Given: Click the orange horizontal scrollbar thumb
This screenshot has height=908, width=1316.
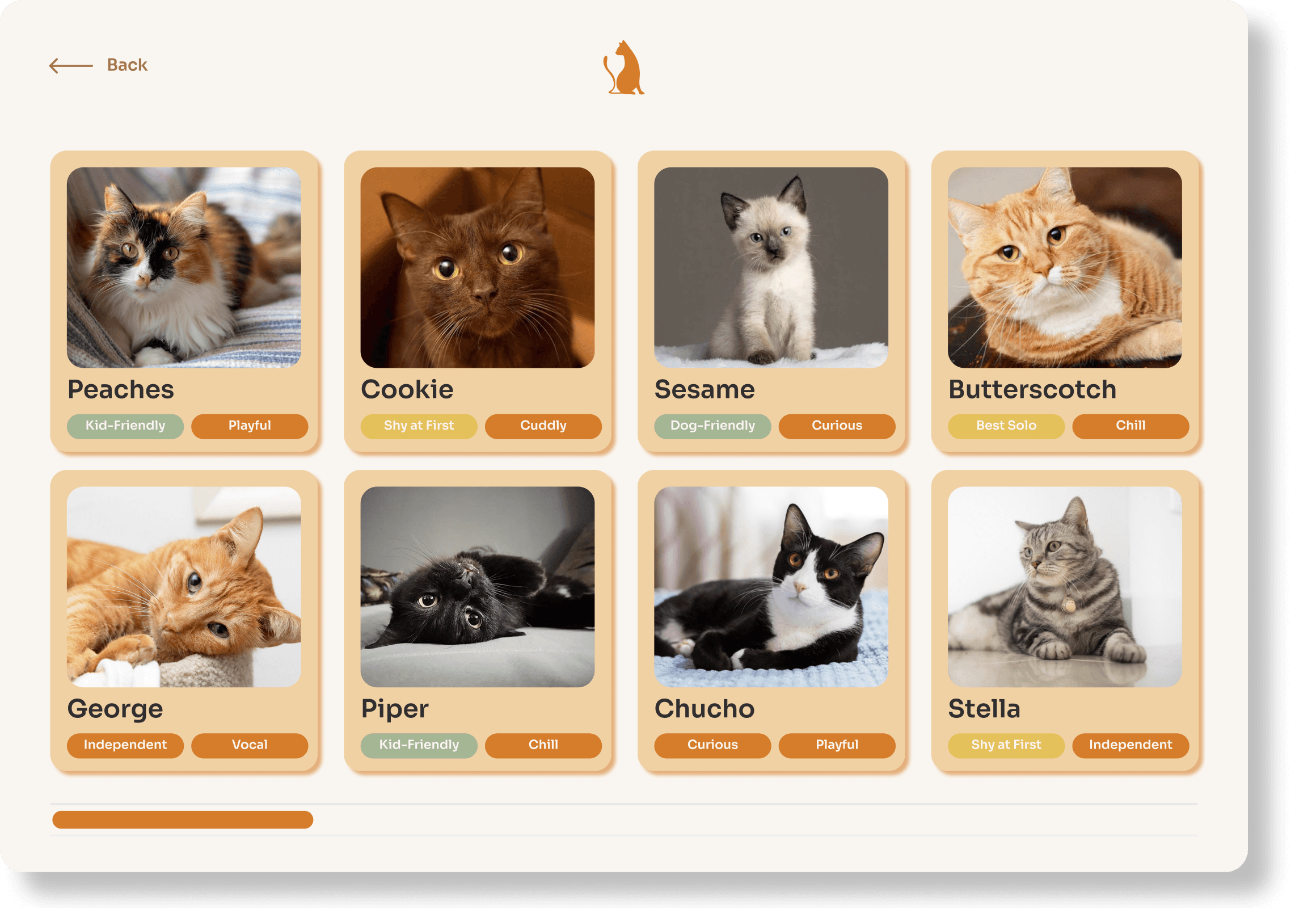Looking at the screenshot, I should [x=183, y=820].
